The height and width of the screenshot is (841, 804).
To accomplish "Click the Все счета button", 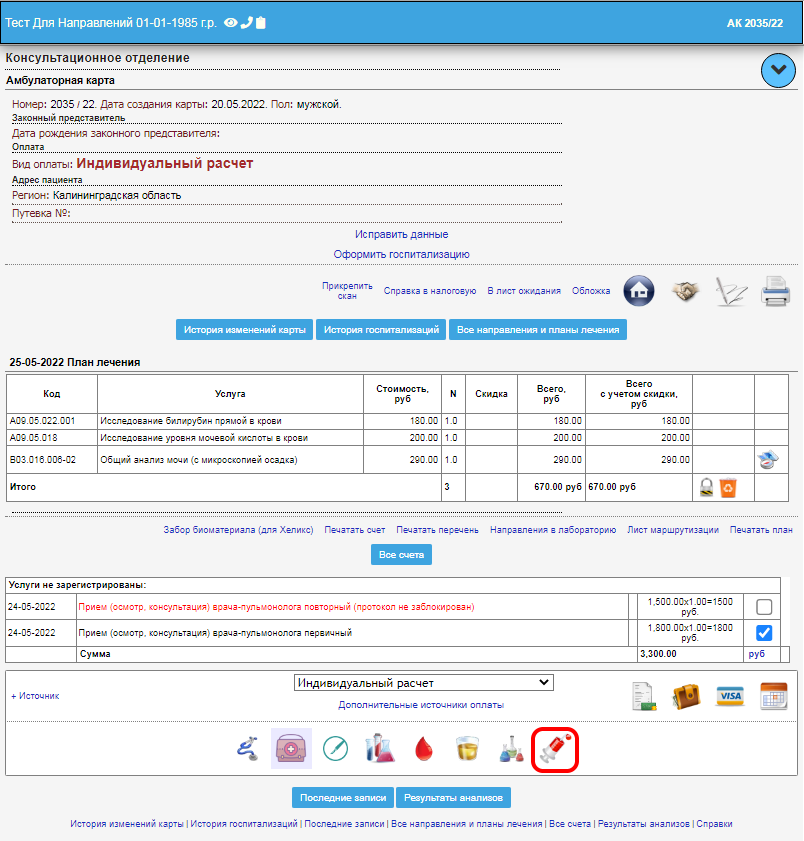I will [401, 554].
